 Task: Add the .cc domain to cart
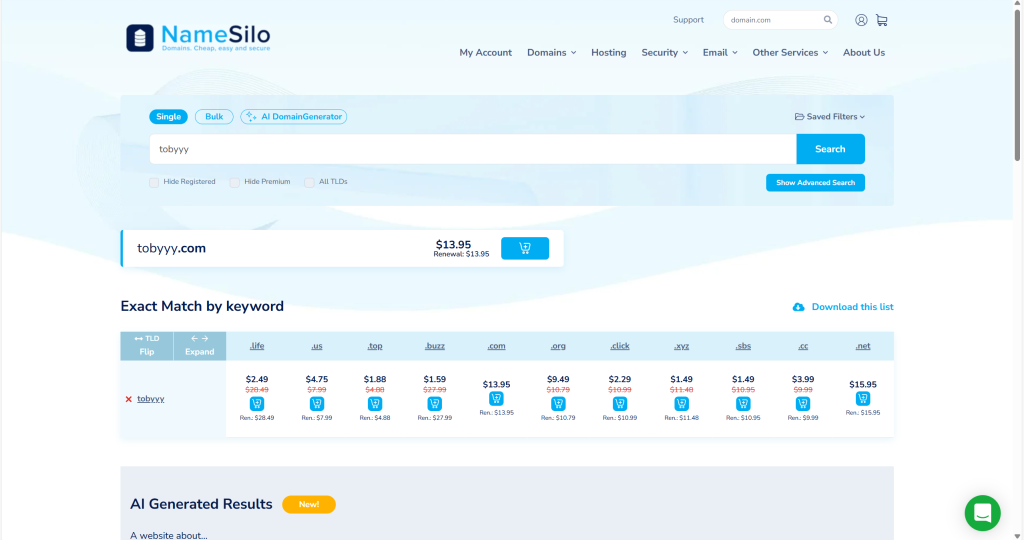803,404
